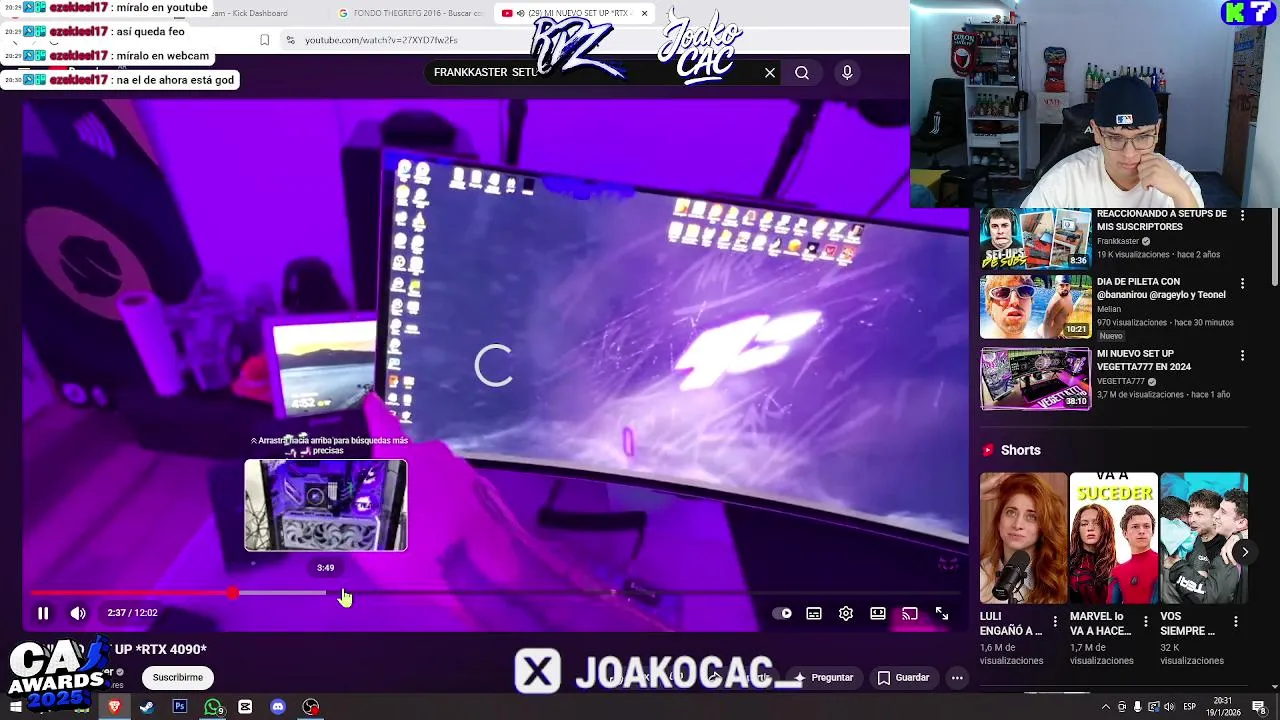
Task: Open the taskbar clock and date
Action: [x=1223, y=707]
